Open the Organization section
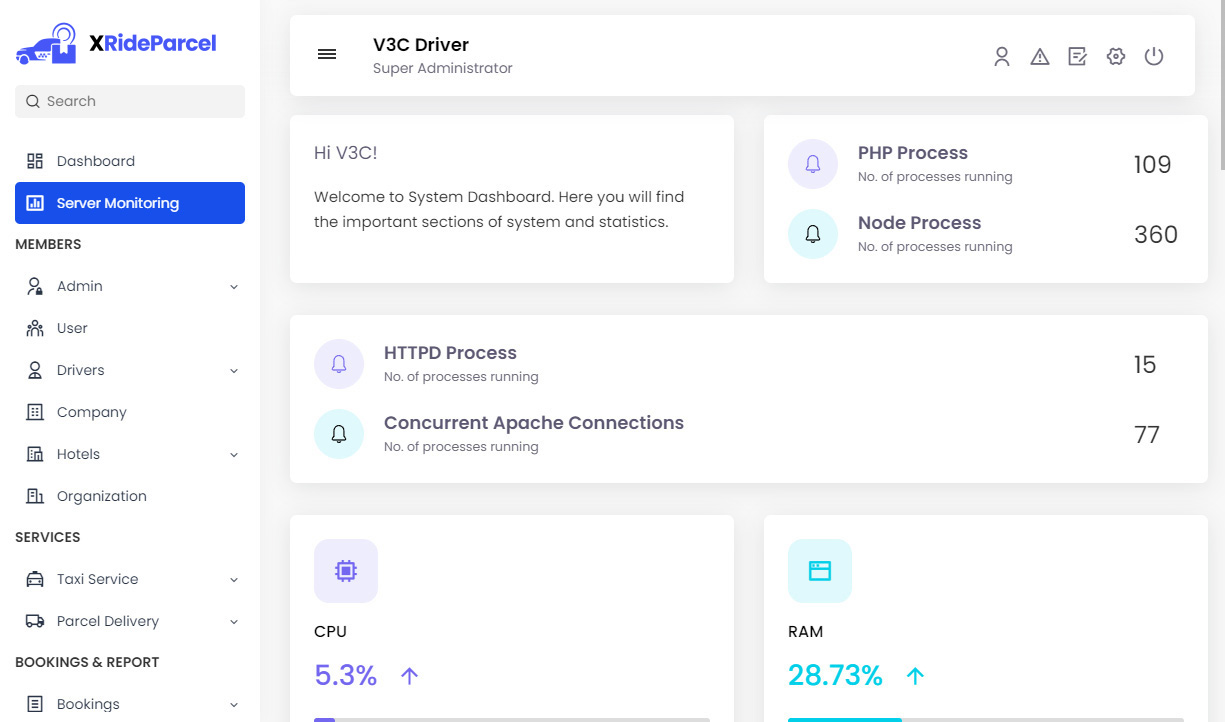This screenshot has height=722, width=1225. (101, 496)
